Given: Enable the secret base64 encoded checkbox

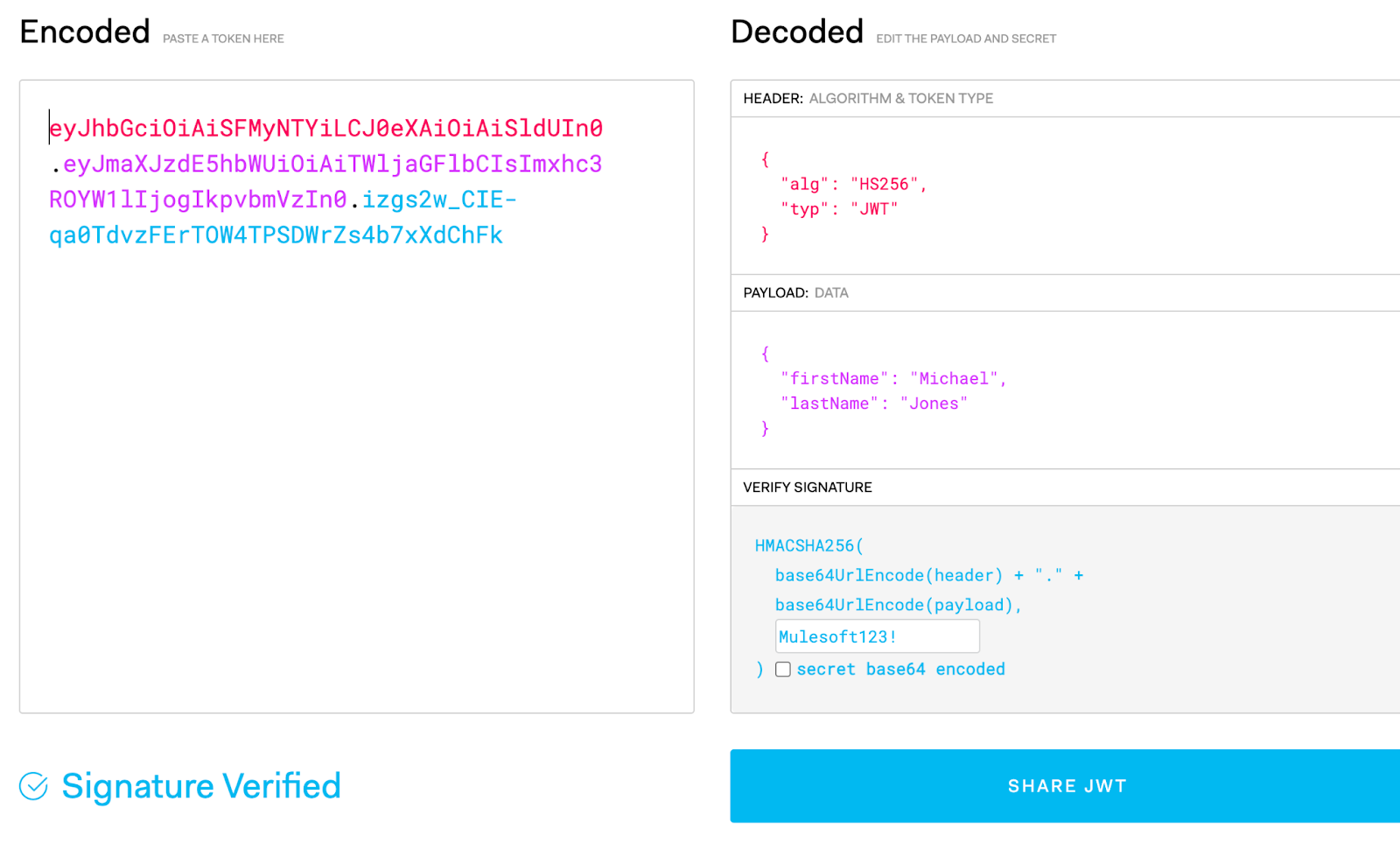Looking at the screenshot, I should 783,668.
